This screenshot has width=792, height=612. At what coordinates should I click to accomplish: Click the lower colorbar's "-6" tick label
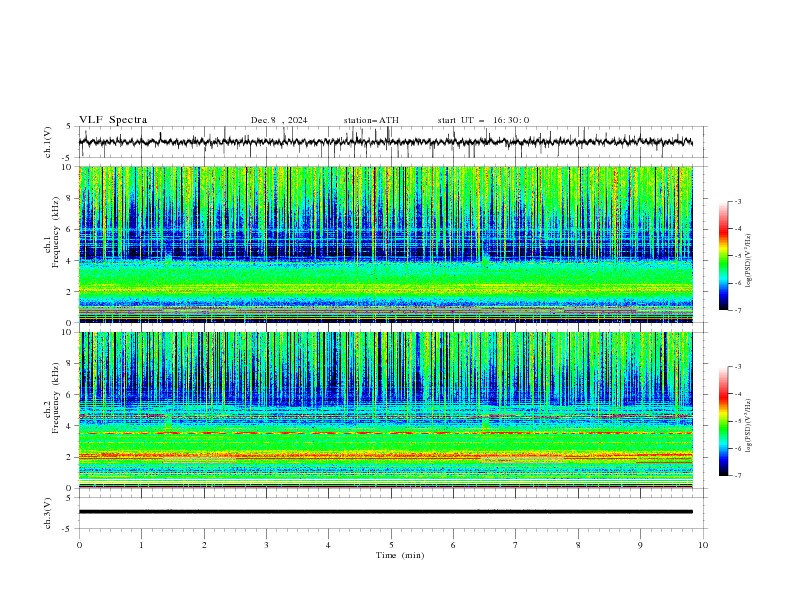[738, 448]
